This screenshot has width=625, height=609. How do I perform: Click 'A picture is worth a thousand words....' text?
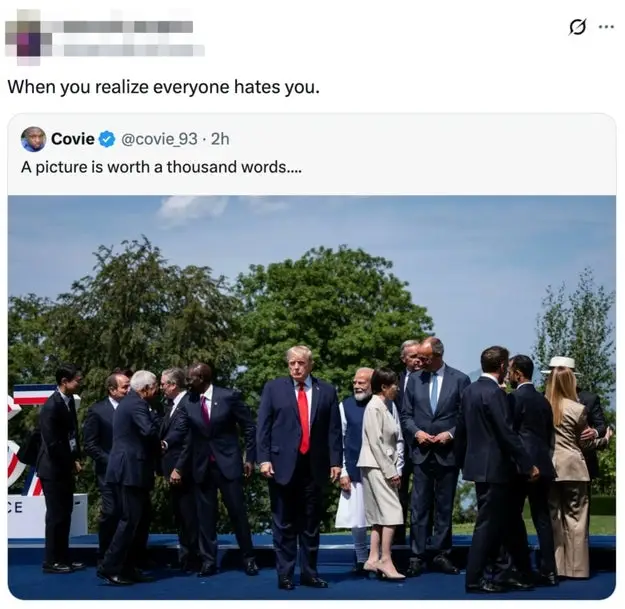coord(161,167)
